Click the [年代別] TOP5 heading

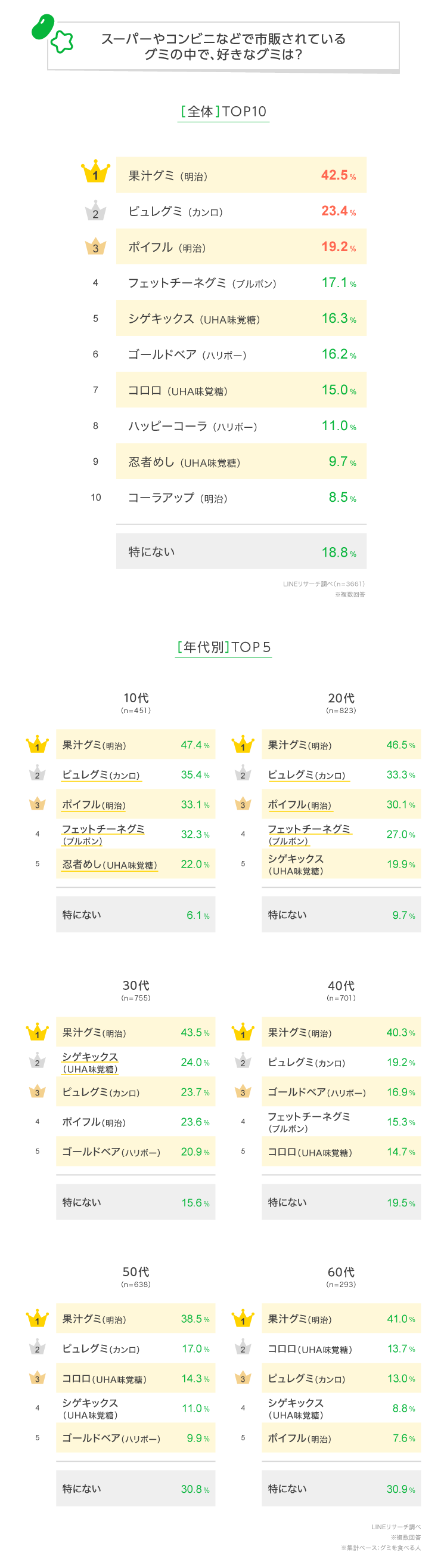click(223, 647)
